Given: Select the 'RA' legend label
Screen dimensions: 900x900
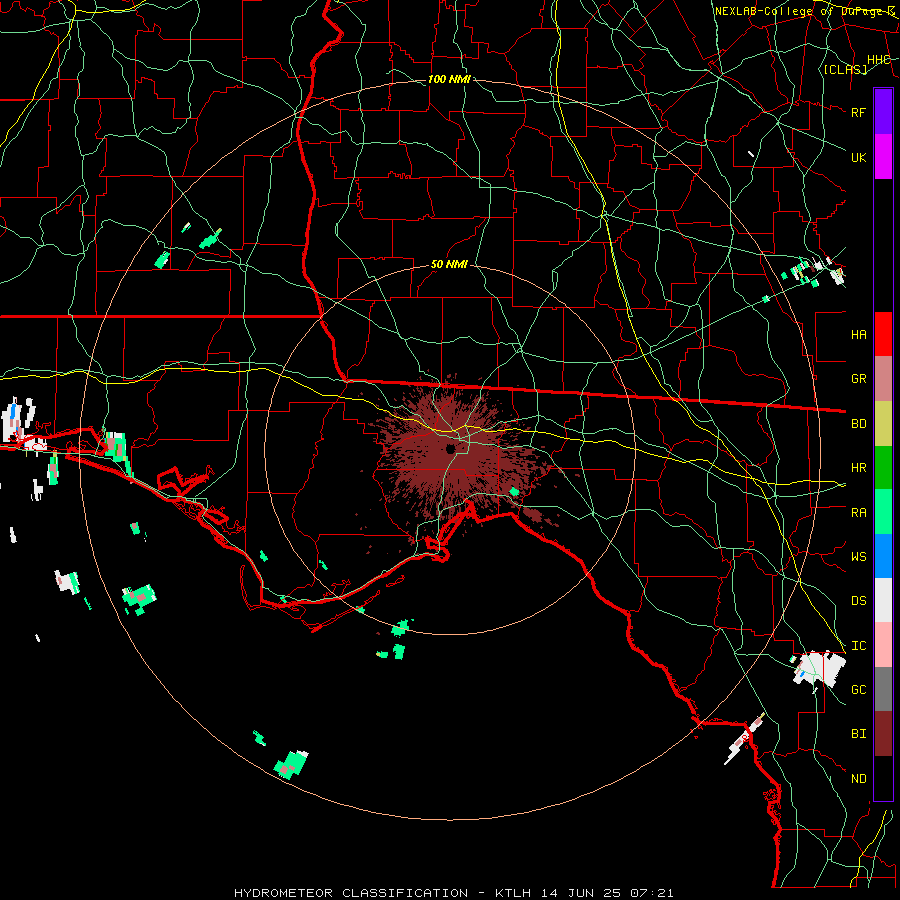Looking at the screenshot, I should click(858, 513).
